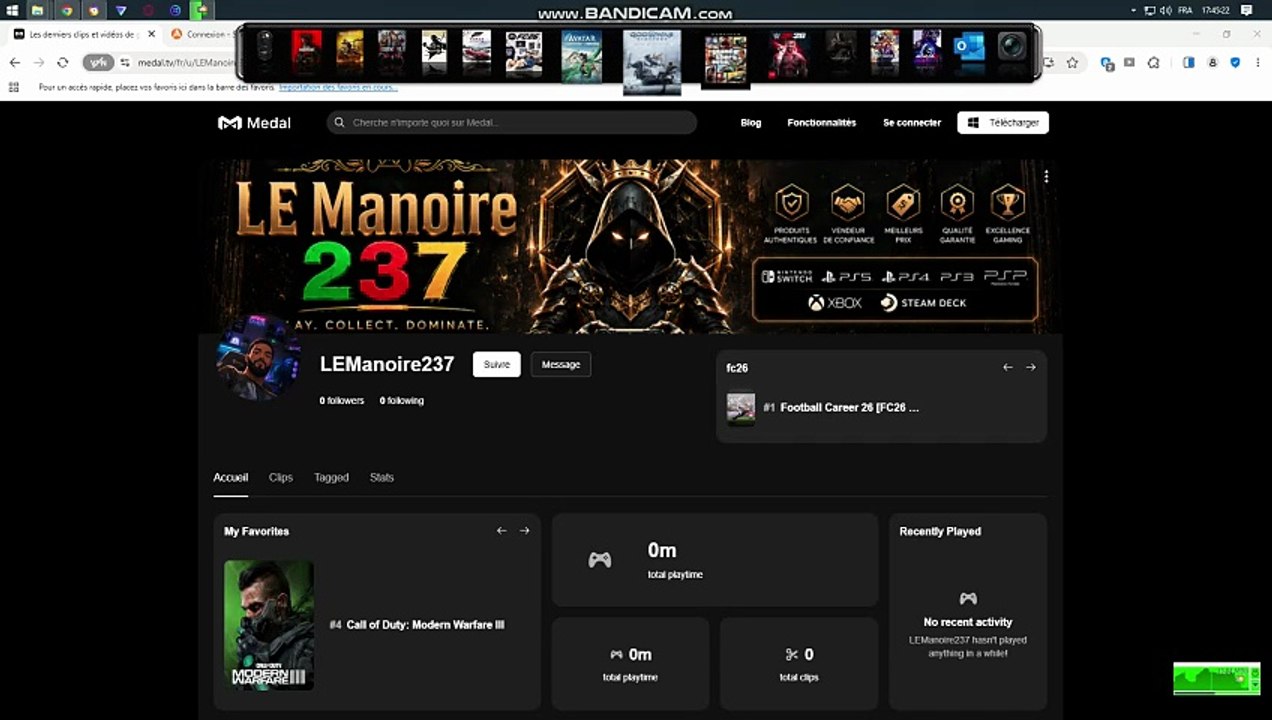The height and width of the screenshot is (720, 1272).
Task: Open Football Career 26 entry
Action: pos(848,408)
